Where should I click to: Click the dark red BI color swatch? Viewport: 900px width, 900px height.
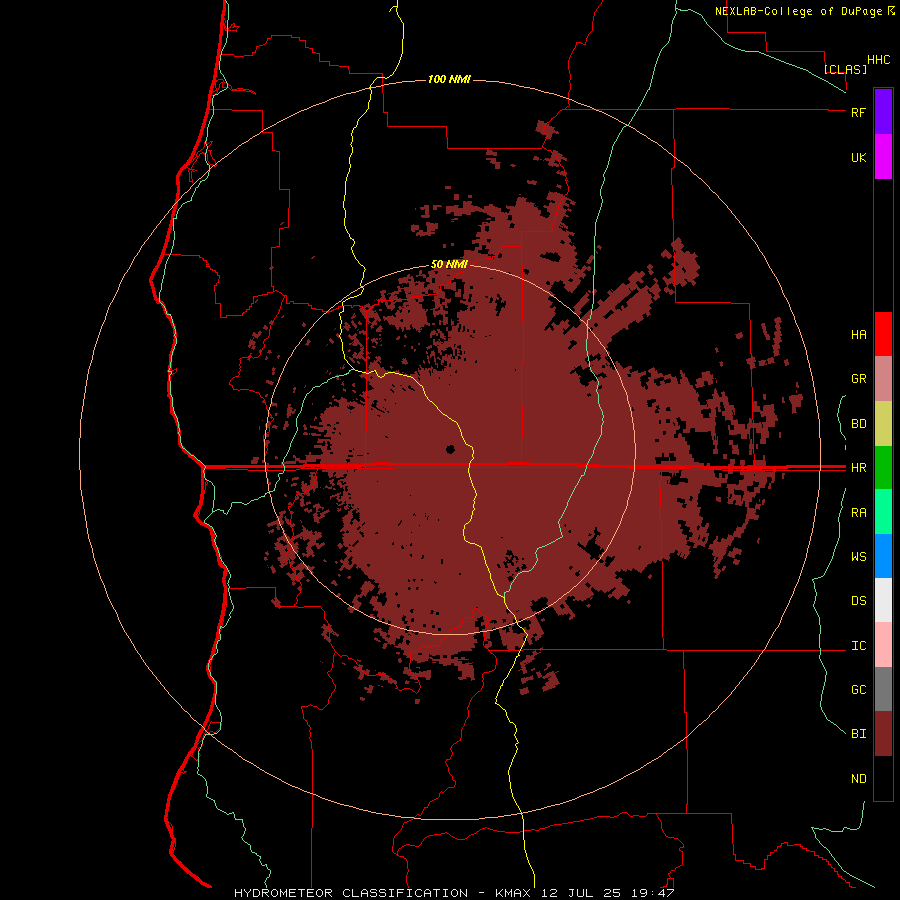(x=883, y=734)
